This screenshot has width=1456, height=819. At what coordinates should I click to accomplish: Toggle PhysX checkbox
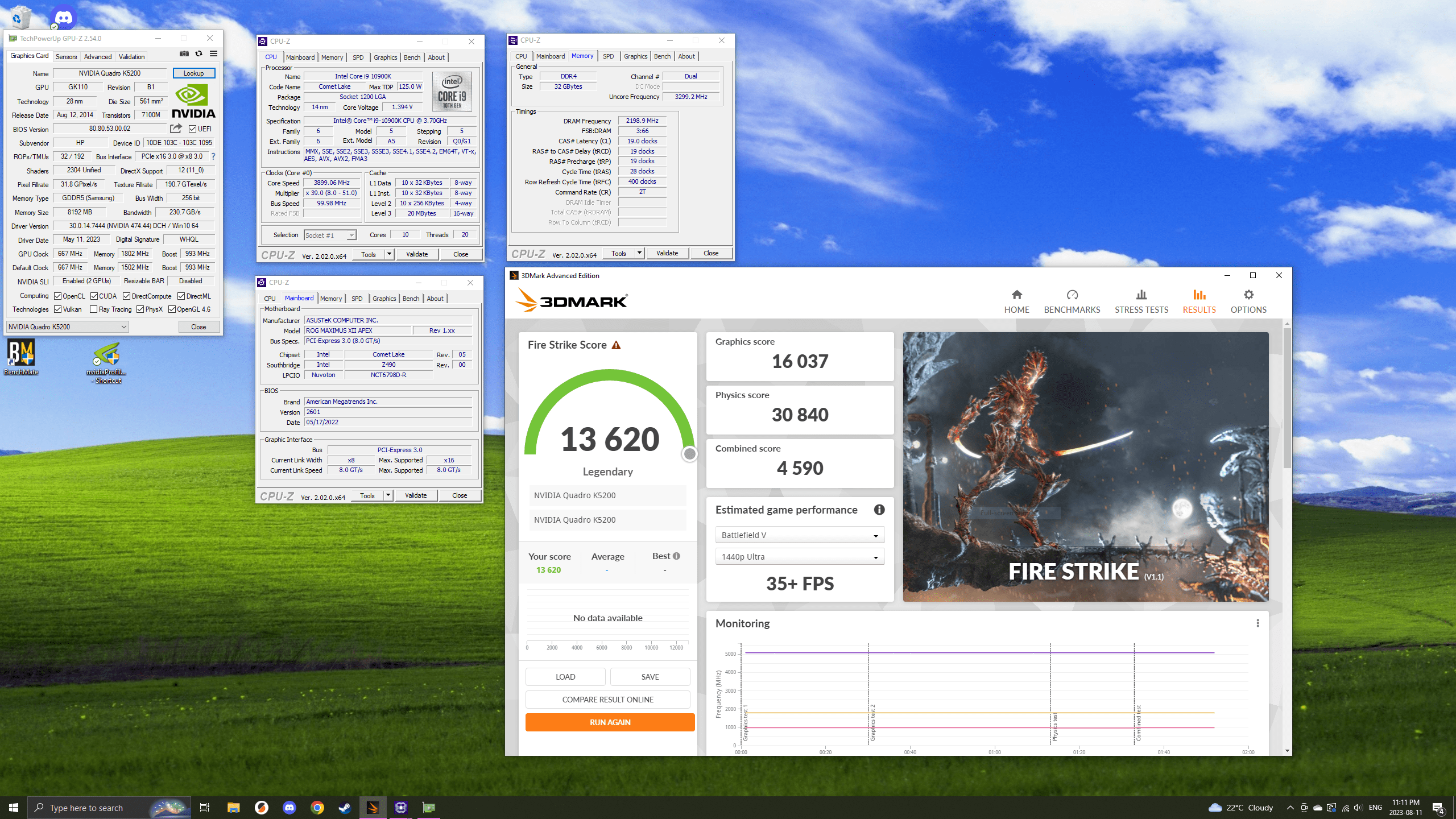(x=140, y=309)
